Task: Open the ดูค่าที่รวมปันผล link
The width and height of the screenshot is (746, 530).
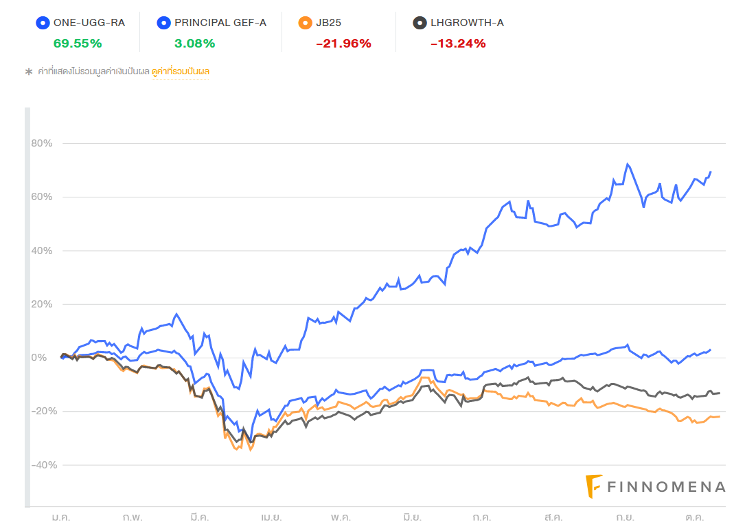Action: click(181, 72)
